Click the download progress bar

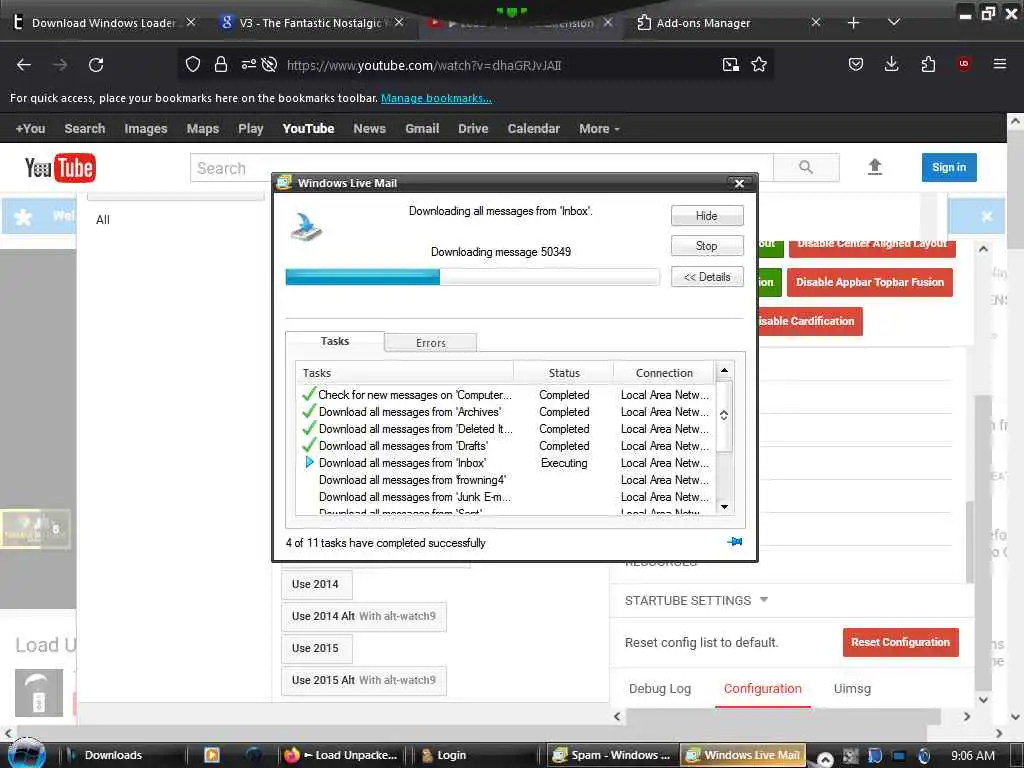click(x=473, y=277)
